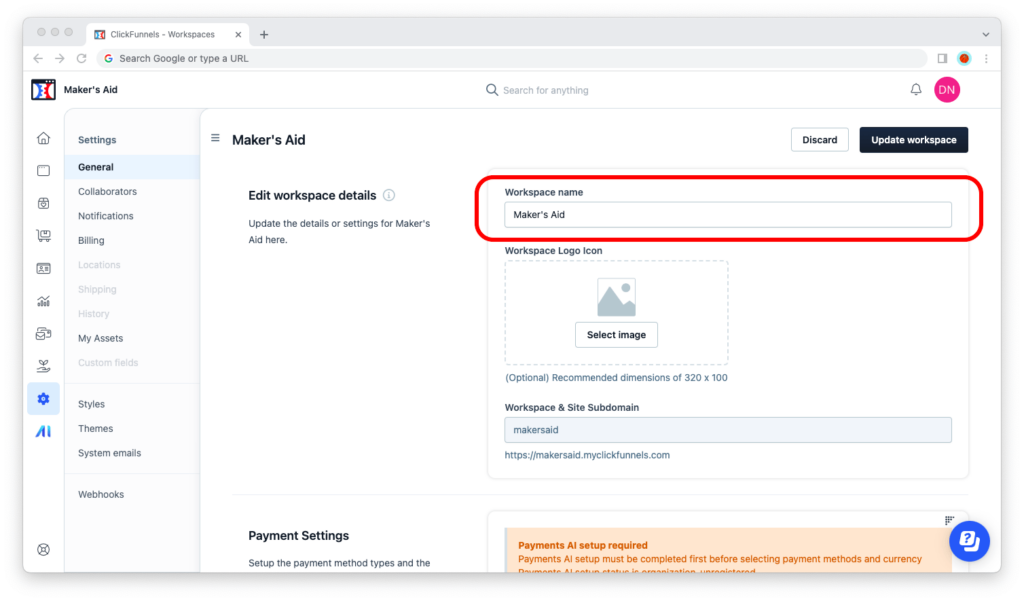Image resolution: width=1024 pixels, height=601 pixels.
Task: Open Shipping settings
Action: [x=97, y=289]
